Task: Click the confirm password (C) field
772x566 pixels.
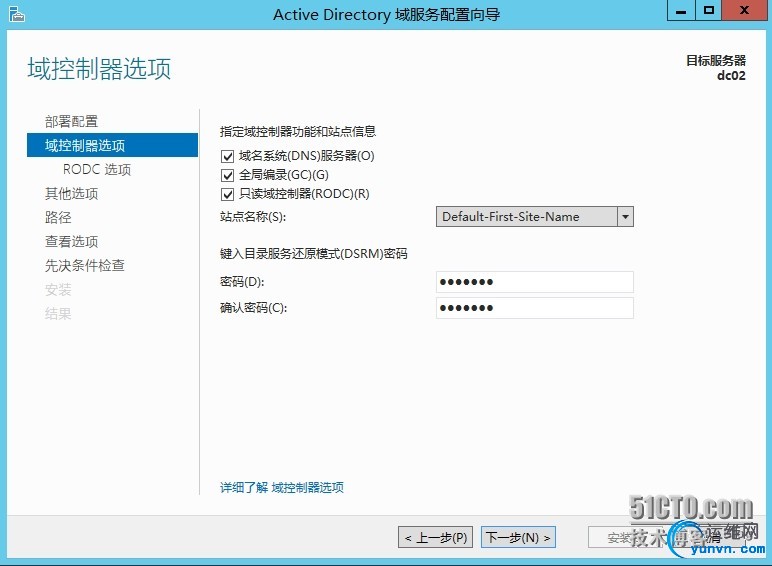Action: click(x=535, y=308)
